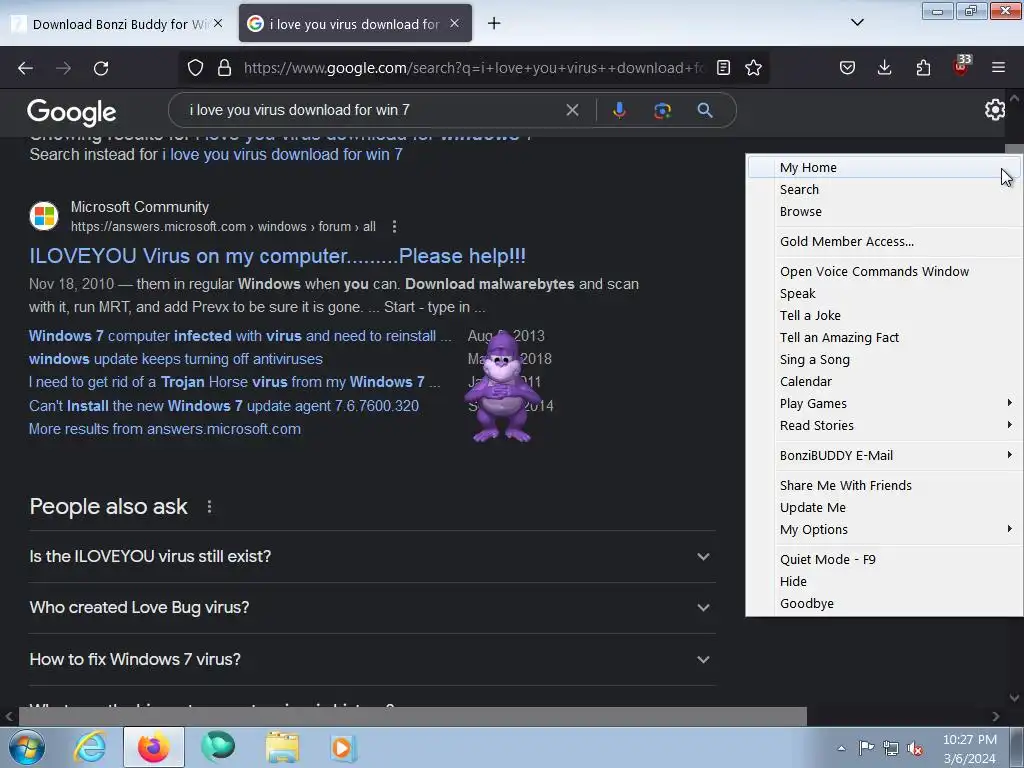Select Tell an Amazing Fact
Image resolution: width=1024 pixels, height=768 pixels.
coord(884,338)
